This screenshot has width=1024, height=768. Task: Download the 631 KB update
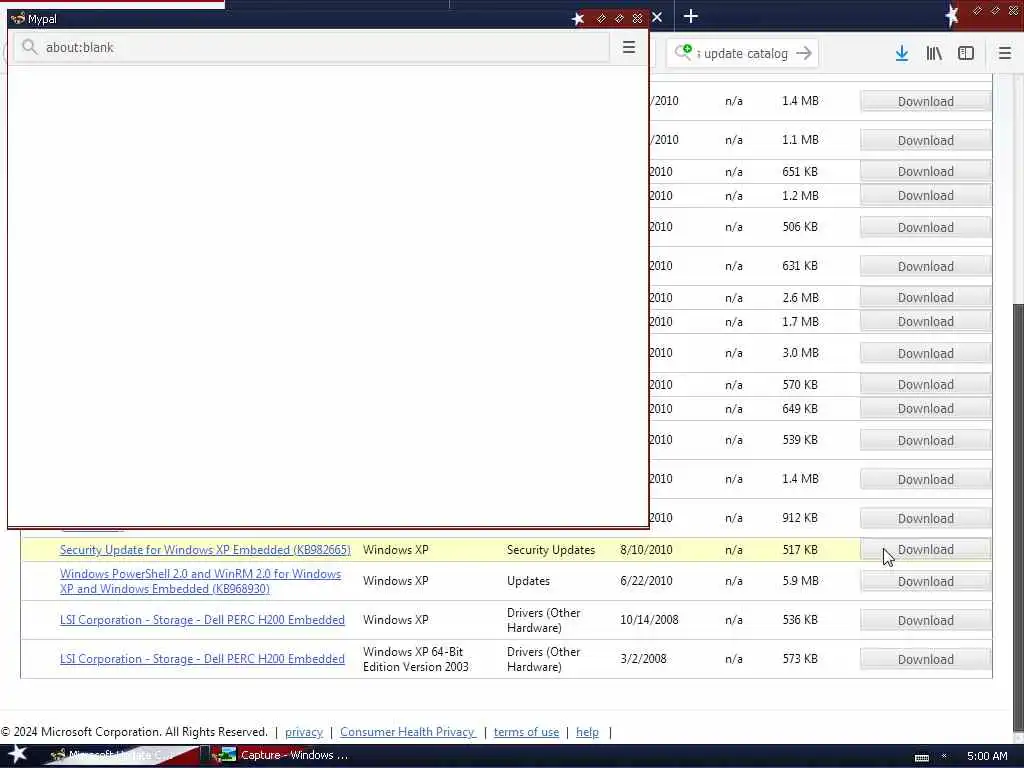[925, 266]
